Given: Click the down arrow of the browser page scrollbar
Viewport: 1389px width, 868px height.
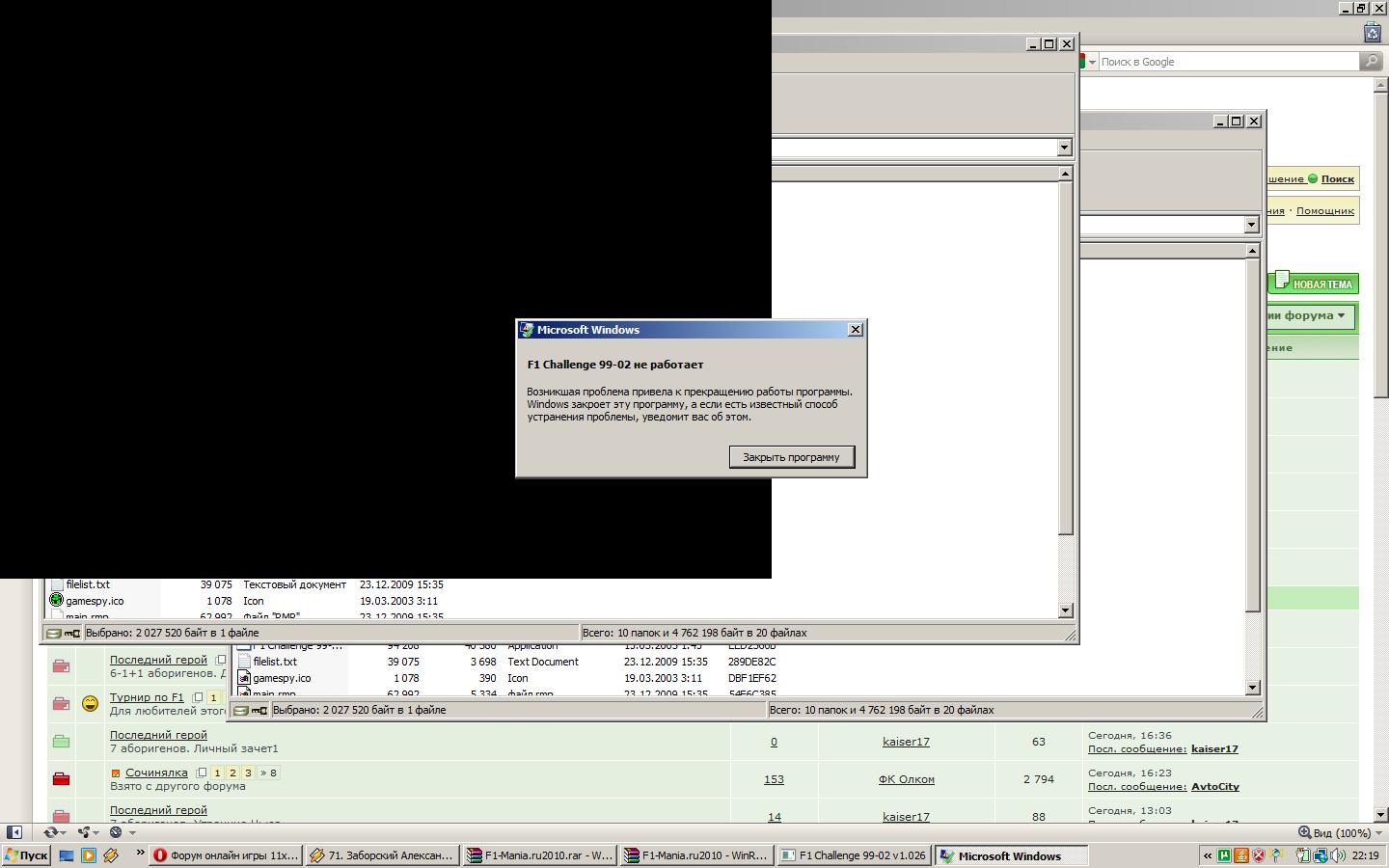Looking at the screenshot, I should point(1379,815).
